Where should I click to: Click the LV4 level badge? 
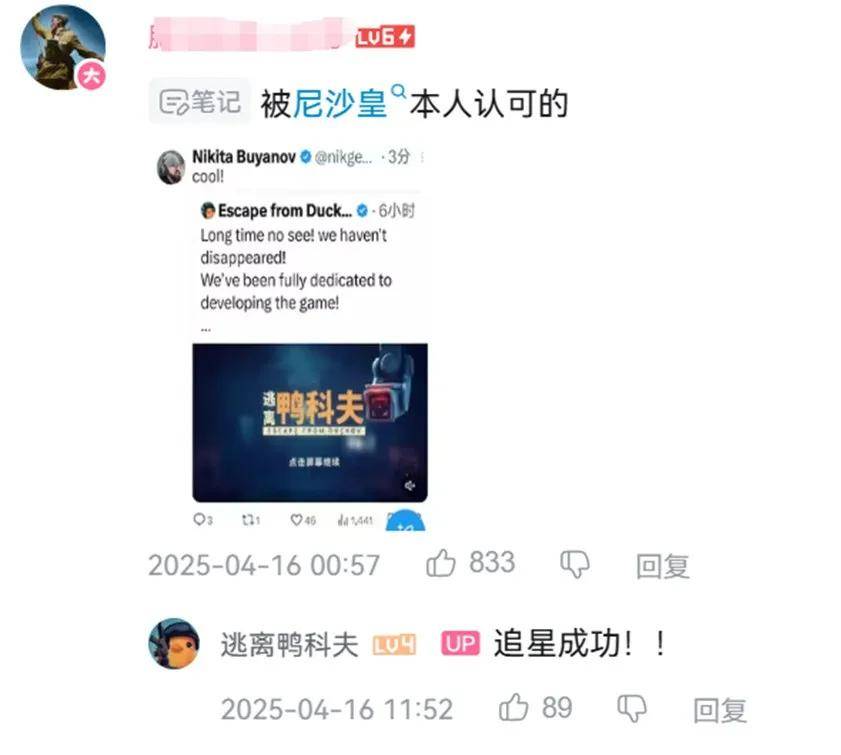(394, 645)
